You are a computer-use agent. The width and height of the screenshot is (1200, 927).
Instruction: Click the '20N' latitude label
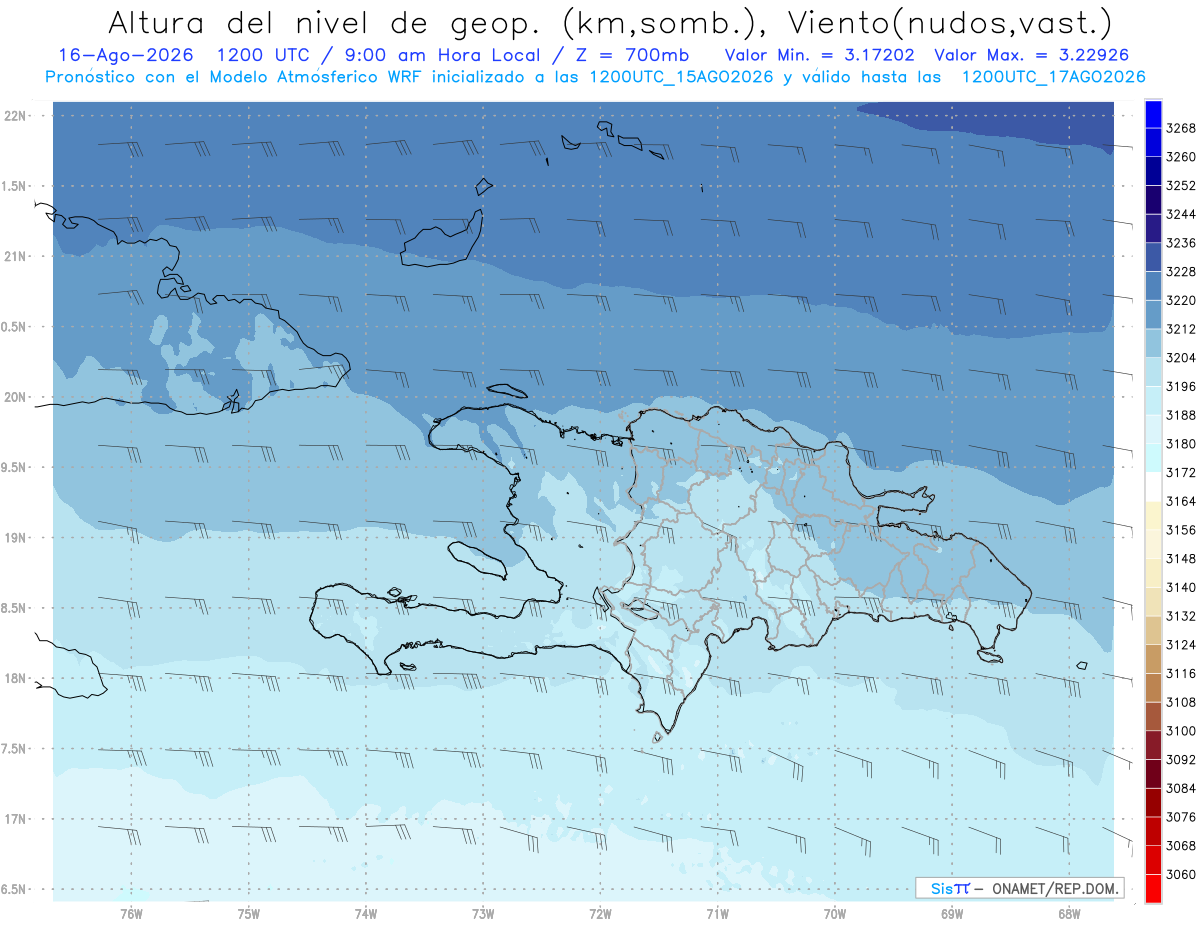tap(16, 397)
